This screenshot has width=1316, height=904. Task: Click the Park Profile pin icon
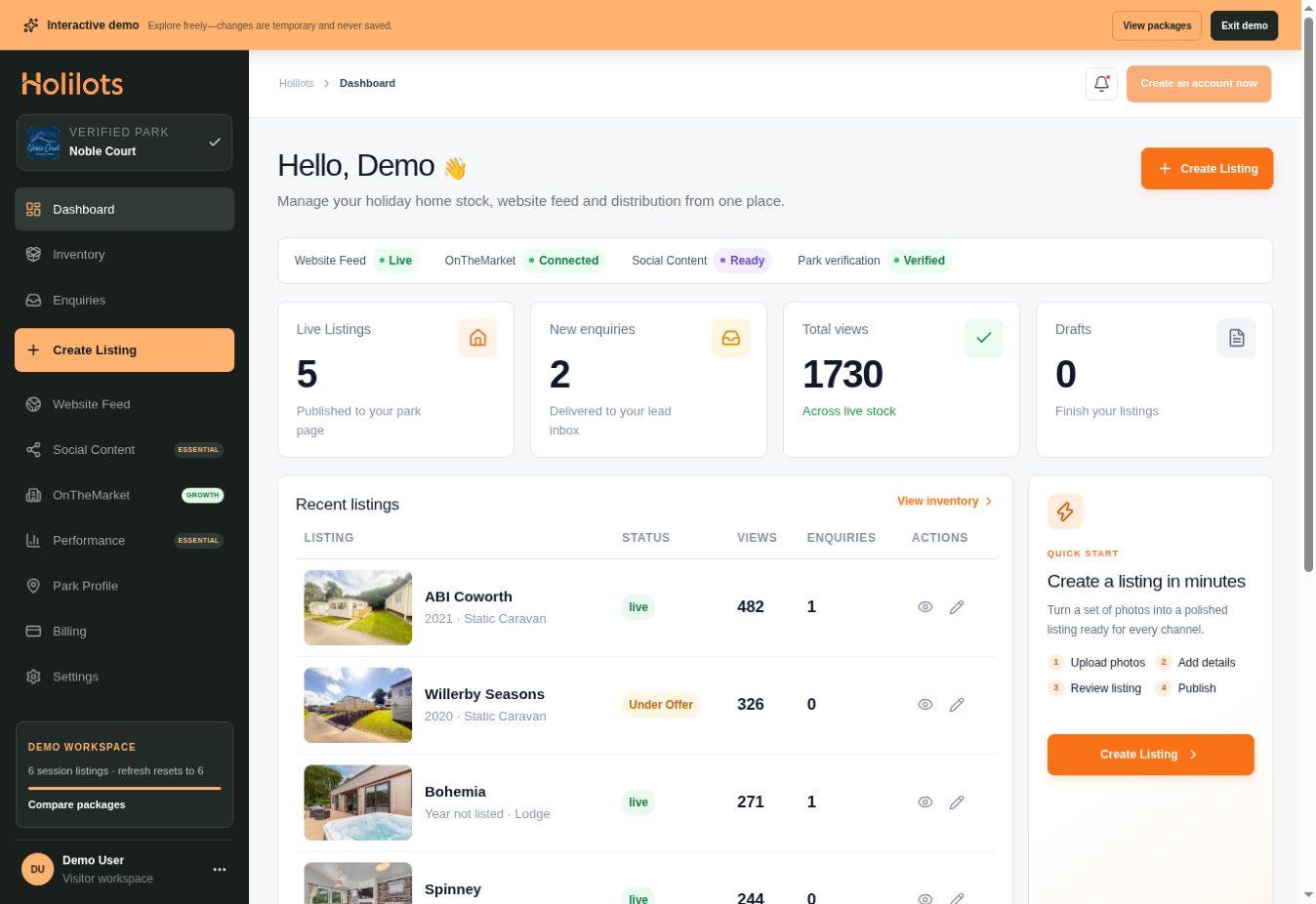coord(33,586)
